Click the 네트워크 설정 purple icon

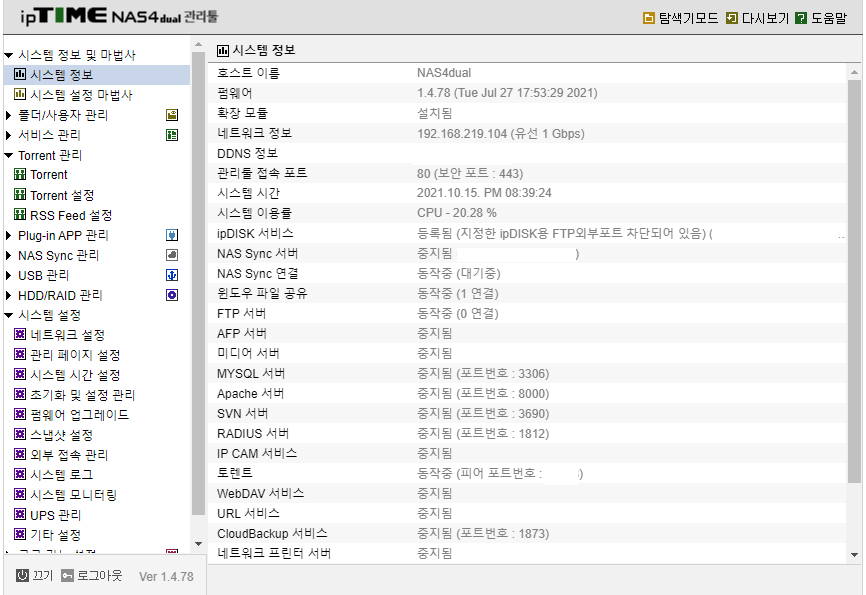tap(20, 334)
